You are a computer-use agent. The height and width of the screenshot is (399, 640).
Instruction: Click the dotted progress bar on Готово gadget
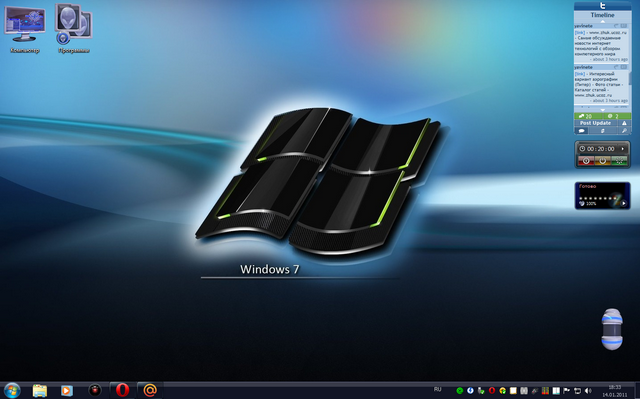coord(598,198)
